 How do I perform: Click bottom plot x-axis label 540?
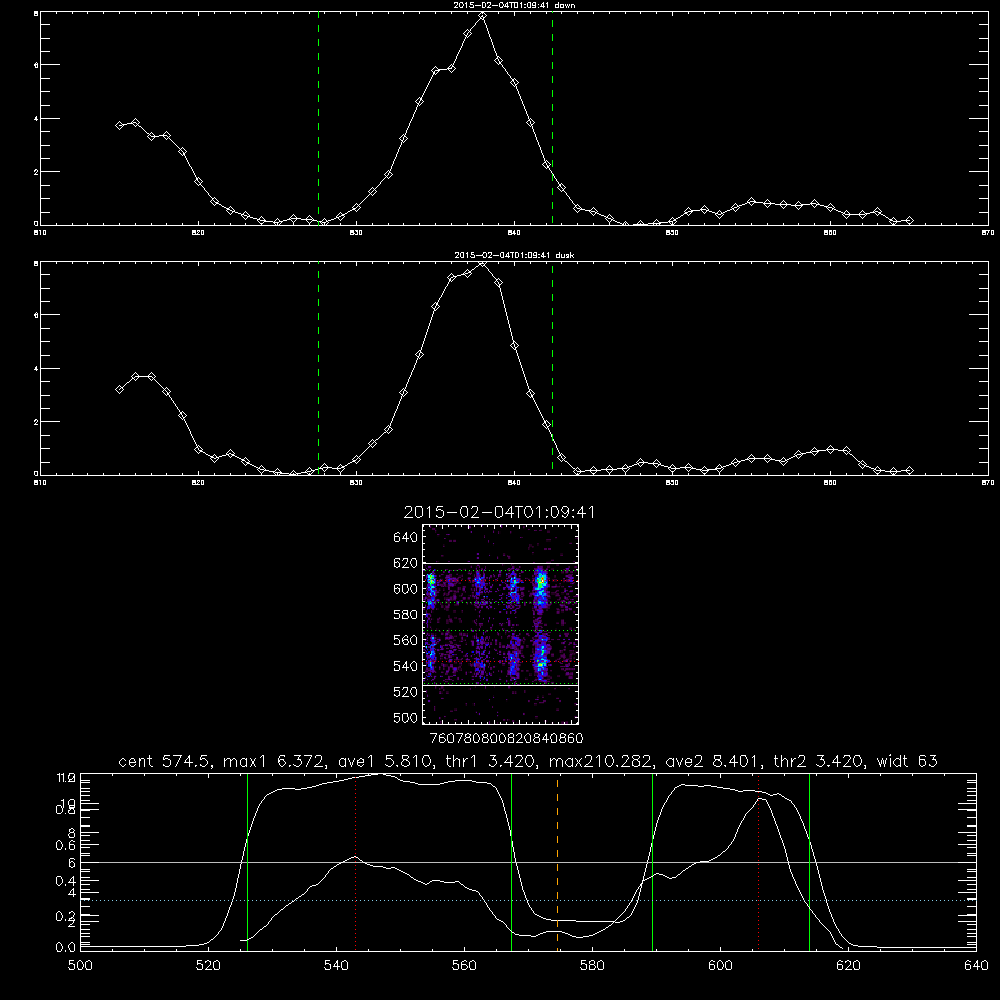336,965
